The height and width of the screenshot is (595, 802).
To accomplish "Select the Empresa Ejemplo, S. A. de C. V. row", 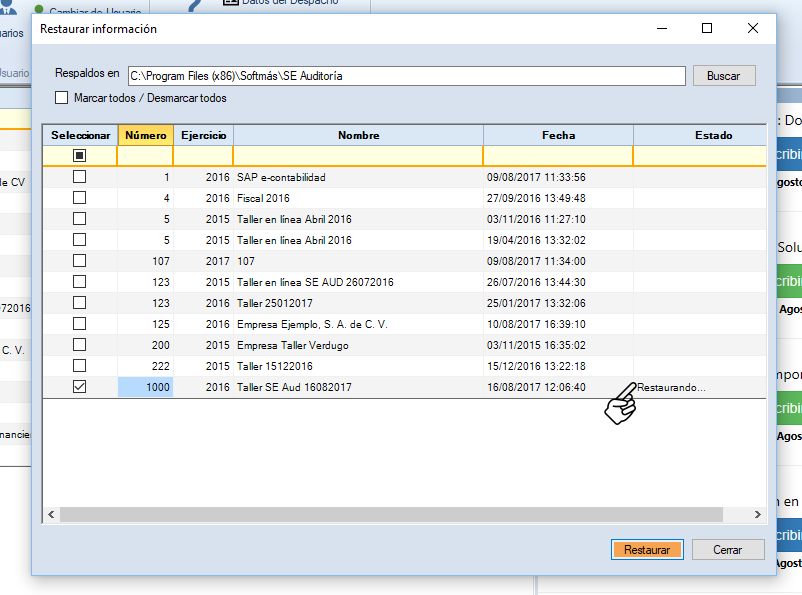I will click(x=312, y=324).
